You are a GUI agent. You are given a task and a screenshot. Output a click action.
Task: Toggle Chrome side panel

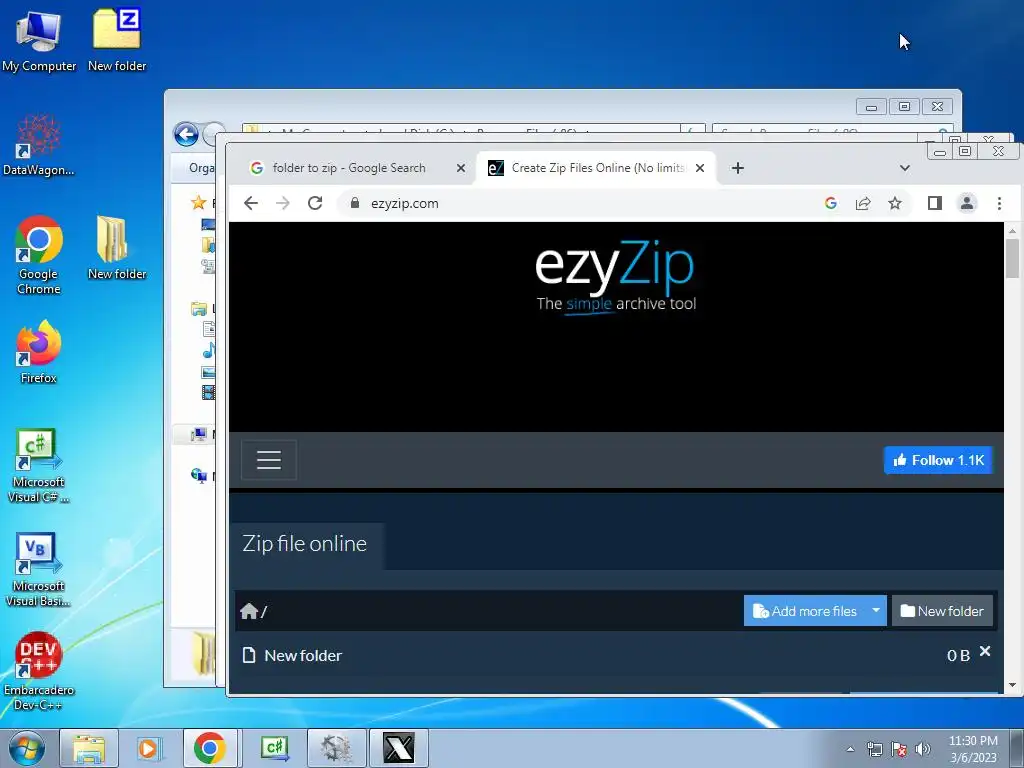tap(935, 203)
